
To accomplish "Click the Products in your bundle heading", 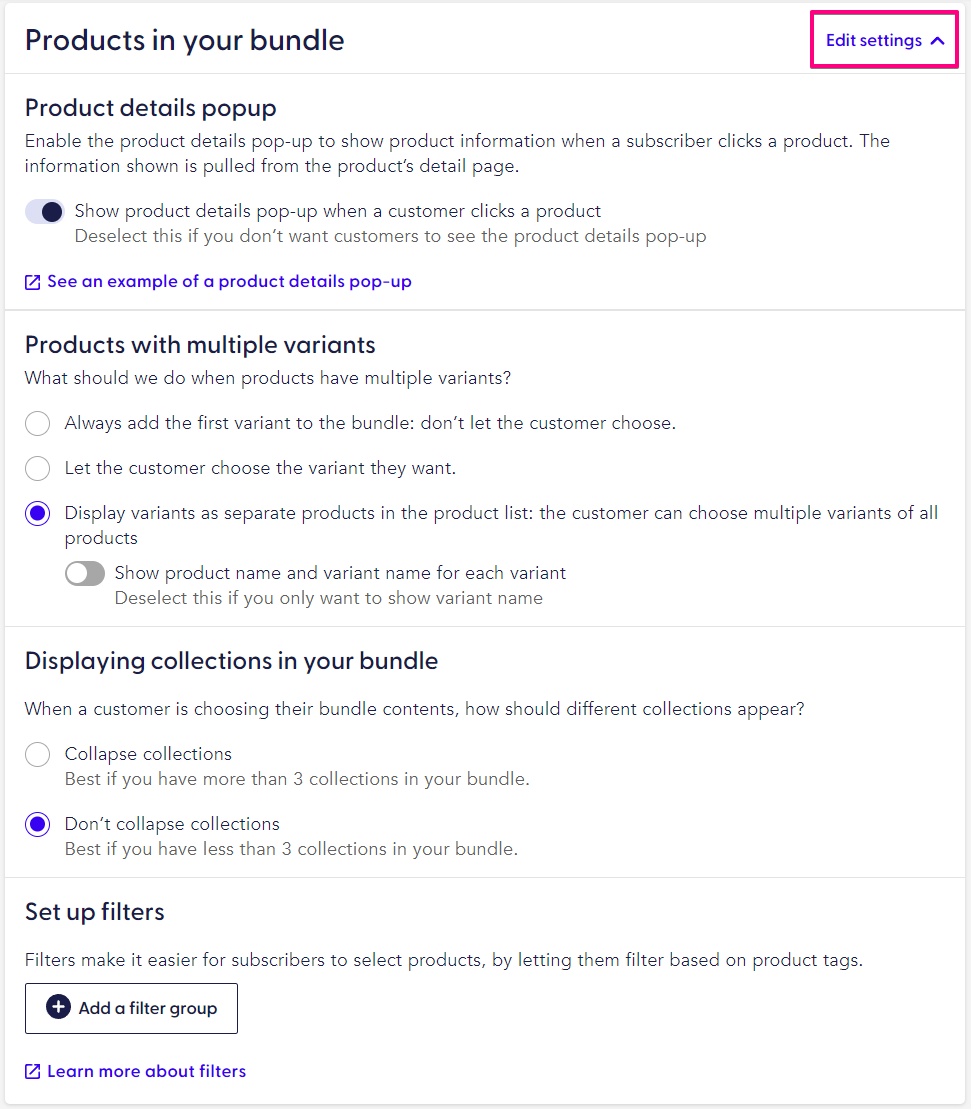I will 184,40.
